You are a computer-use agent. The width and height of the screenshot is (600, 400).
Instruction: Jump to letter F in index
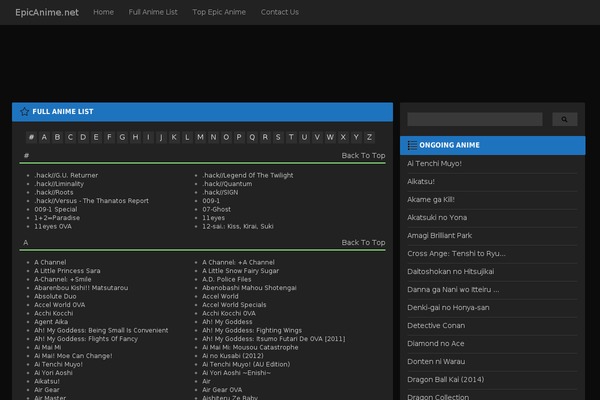click(109, 137)
